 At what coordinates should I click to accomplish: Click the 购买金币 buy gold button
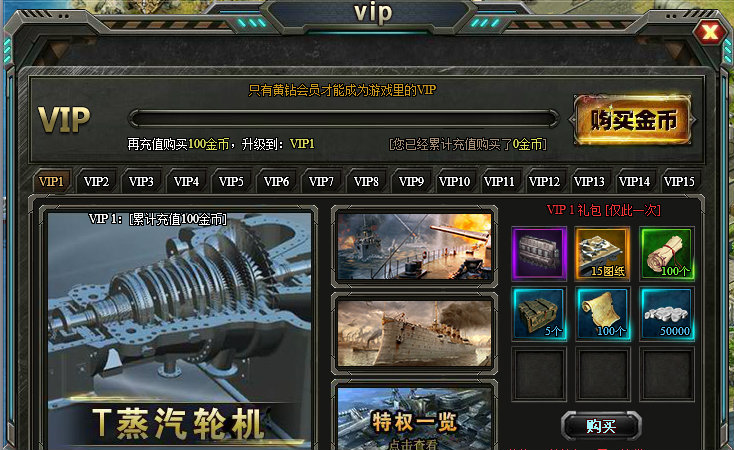click(x=633, y=120)
